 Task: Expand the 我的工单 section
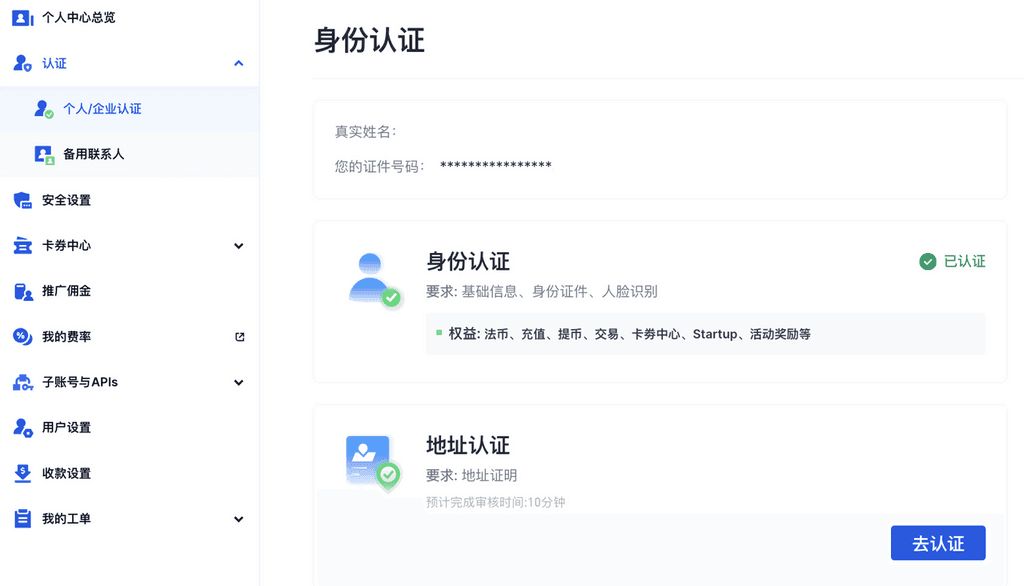(x=238, y=519)
